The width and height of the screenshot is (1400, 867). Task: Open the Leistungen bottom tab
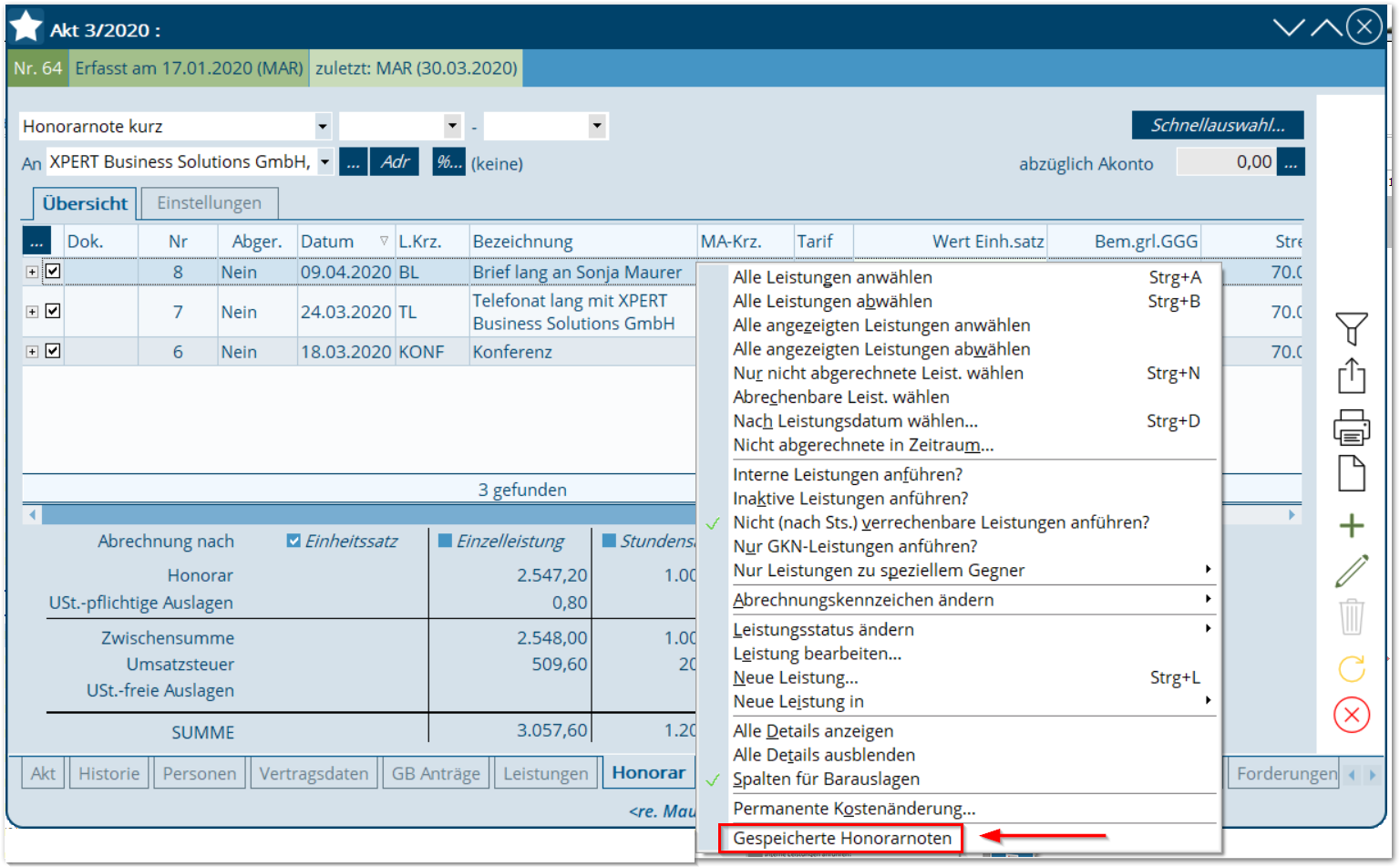(x=546, y=773)
